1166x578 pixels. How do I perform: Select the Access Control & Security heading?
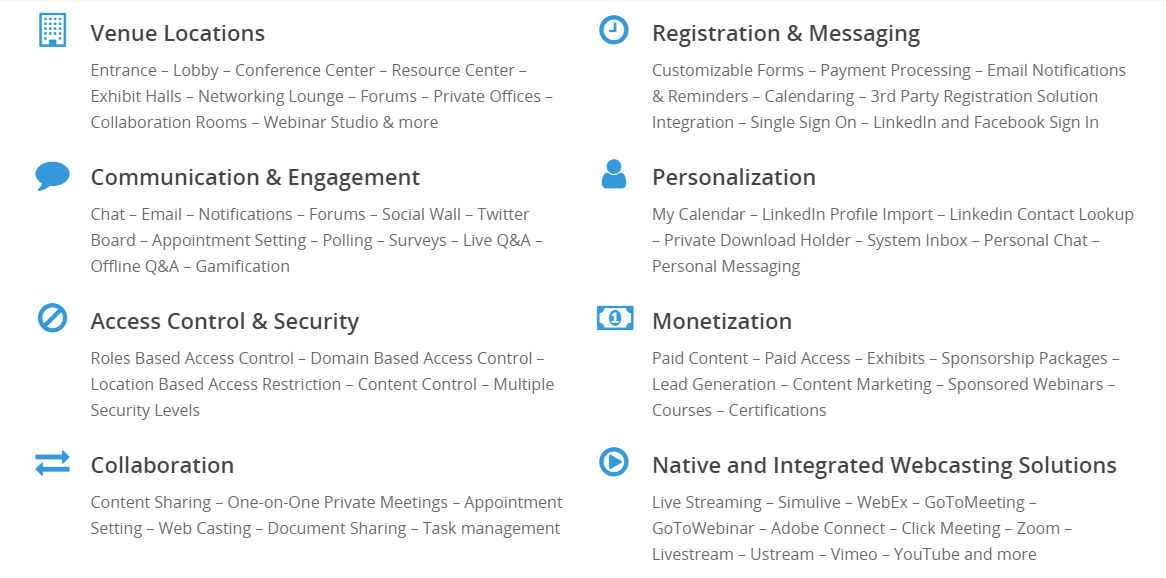224,321
